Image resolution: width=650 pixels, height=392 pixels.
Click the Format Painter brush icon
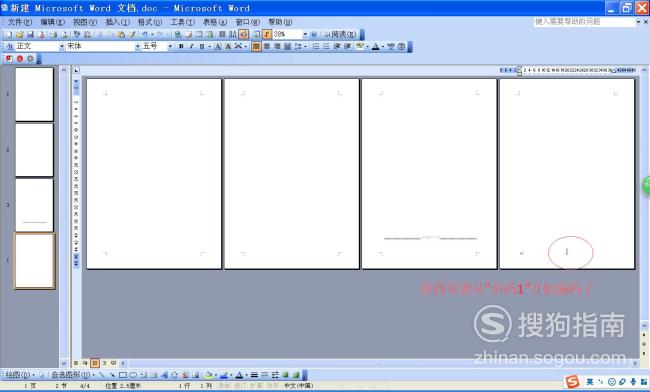[132, 34]
